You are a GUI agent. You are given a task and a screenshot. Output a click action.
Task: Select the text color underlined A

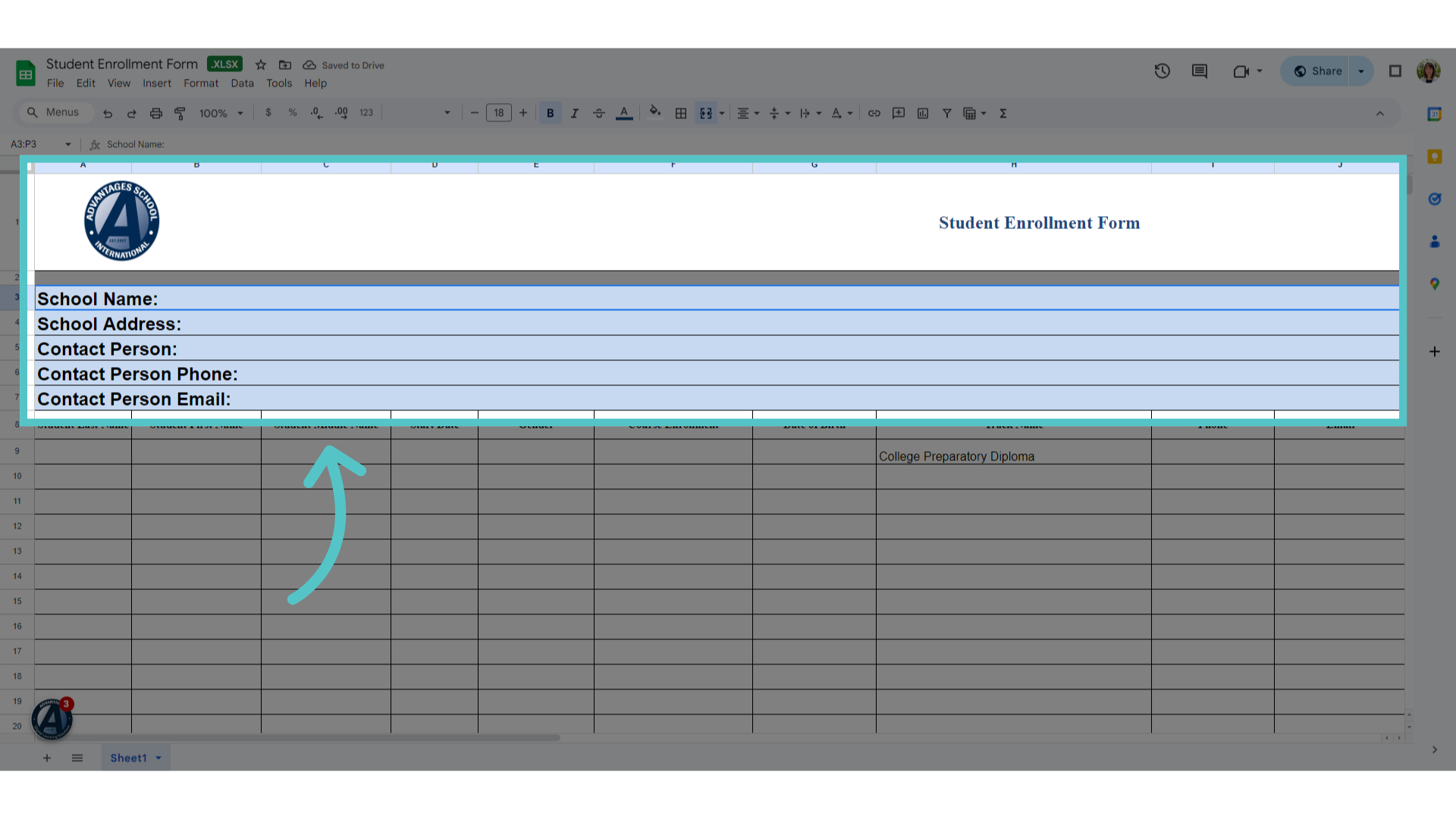(x=624, y=113)
